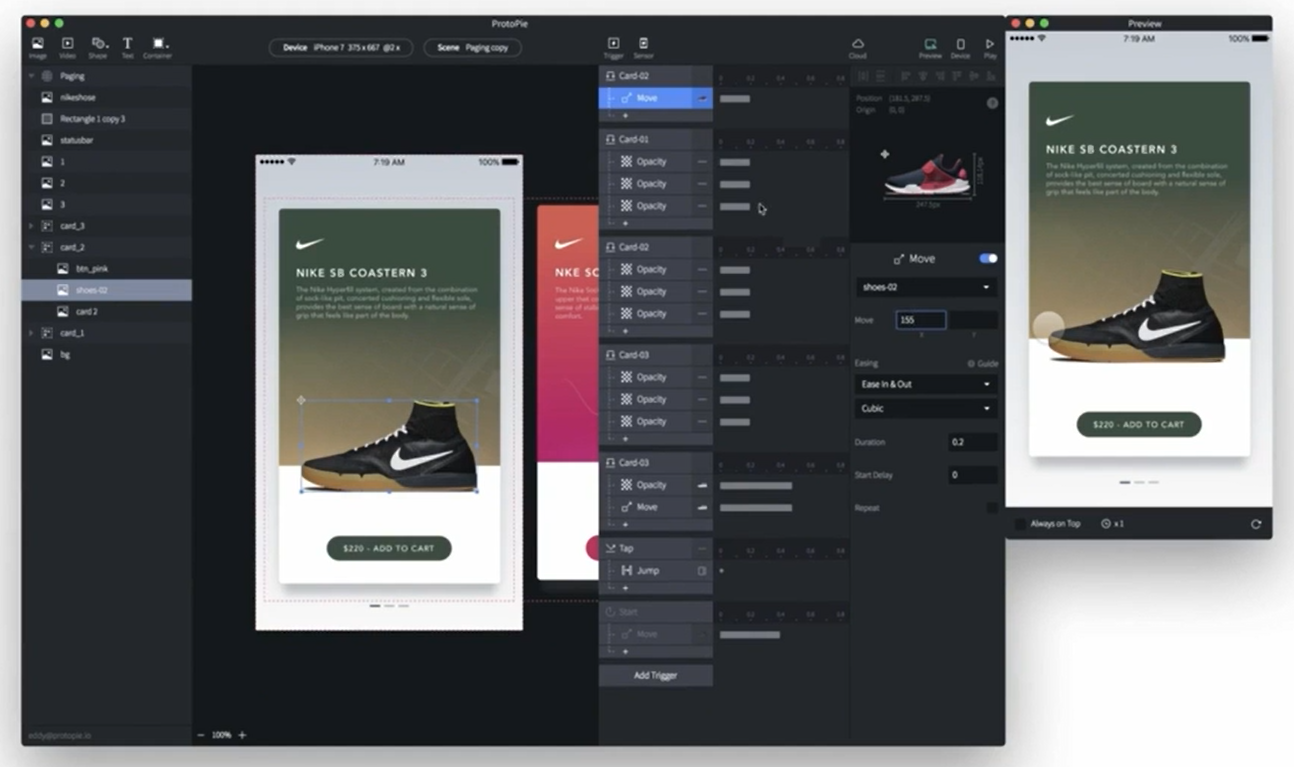Open the Scene Paging copy selector
Screen dimensions: 1294x767
(472, 47)
